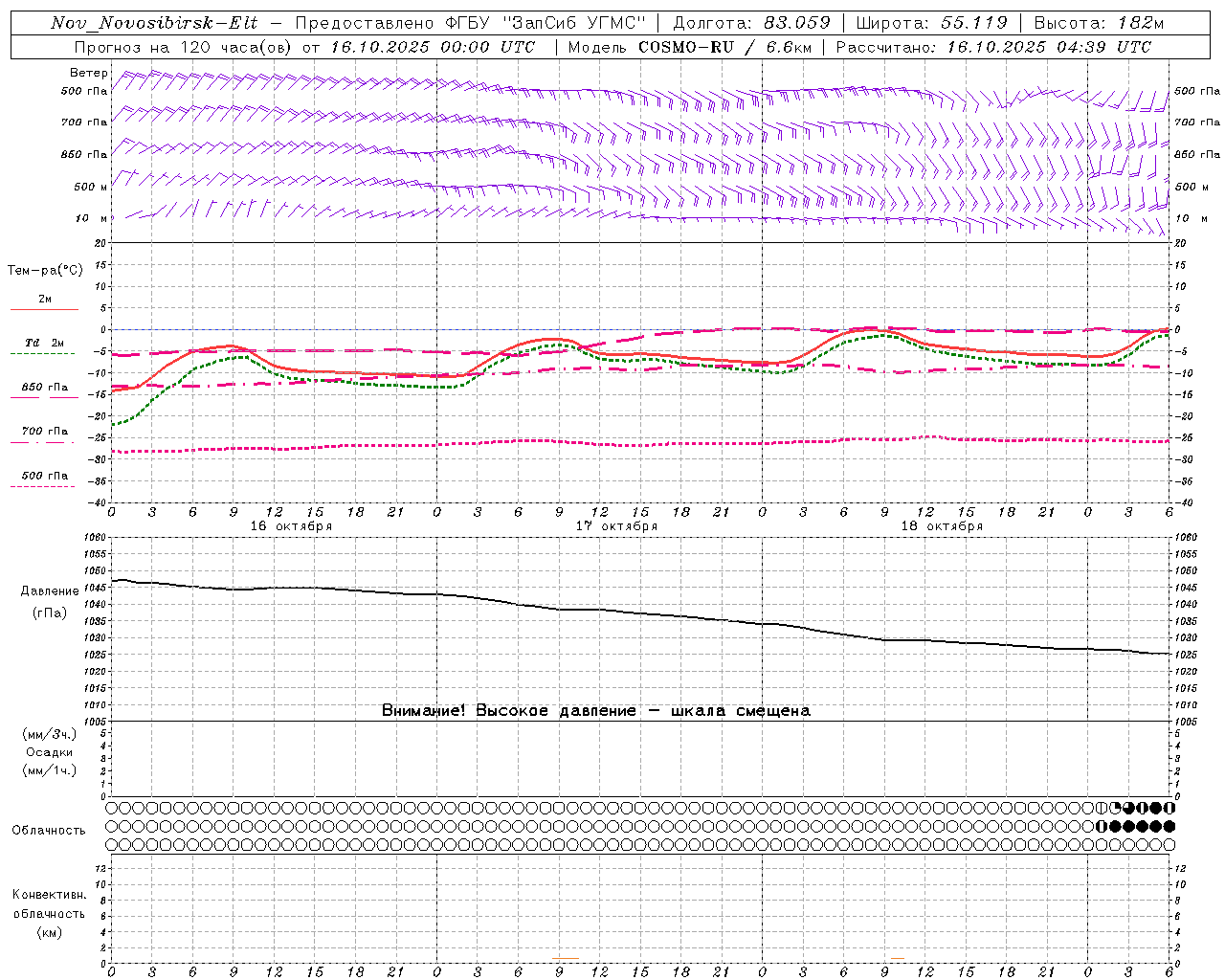Click the 500 гПа temperature legend entry
This screenshot has width=1225, height=980.
click(45, 476)
